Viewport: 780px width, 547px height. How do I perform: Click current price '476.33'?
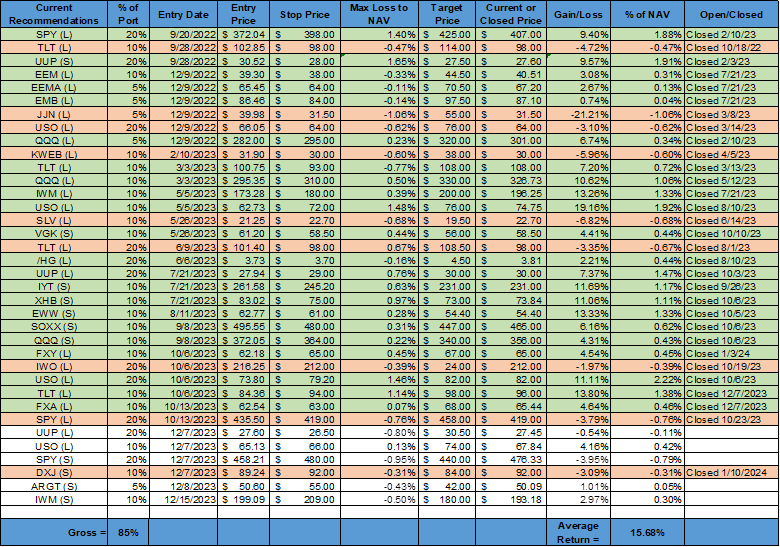(511, 459)
